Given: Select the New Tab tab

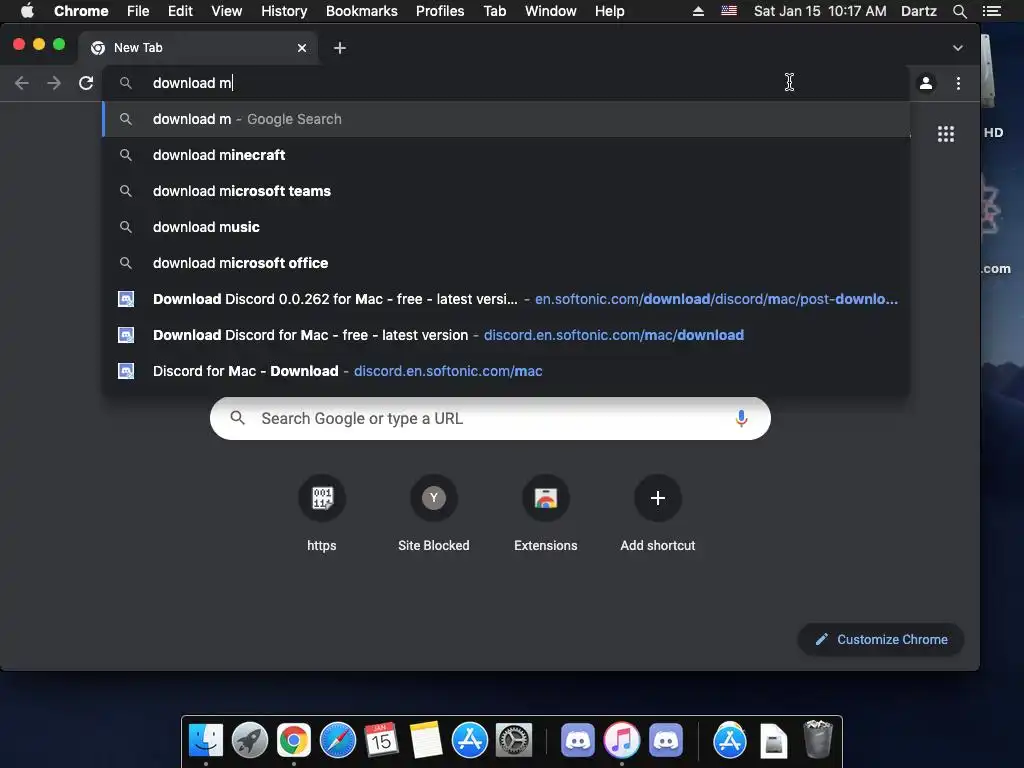Looking at the screenshot, I should point(198,48).
